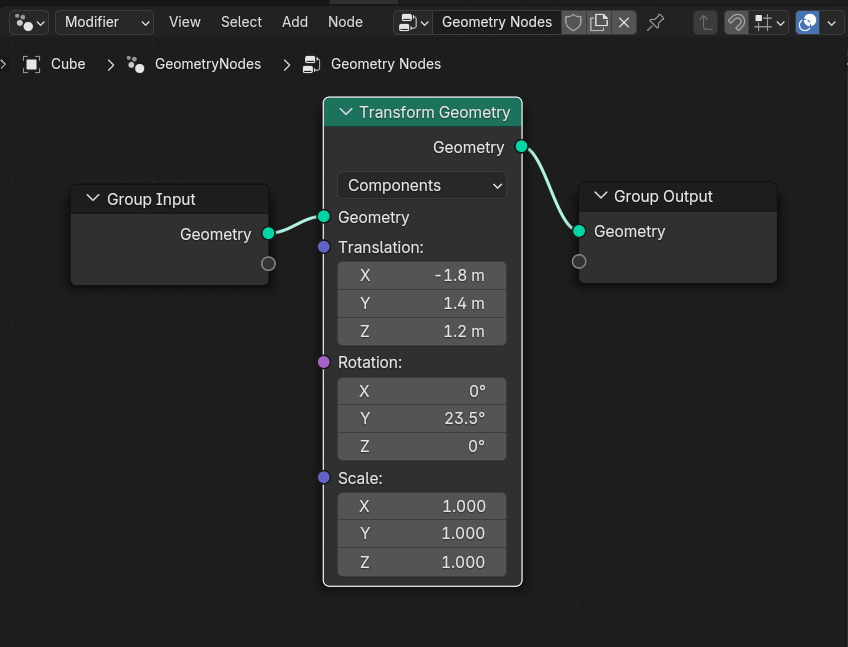Click the Scale vector input socket

[x=324, y=477]
